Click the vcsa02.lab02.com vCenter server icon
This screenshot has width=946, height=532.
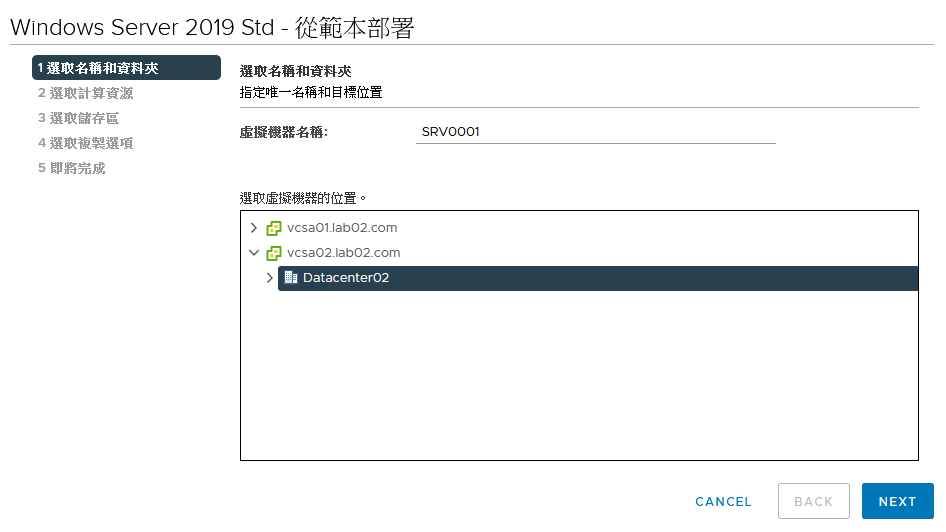coord(274,253)
